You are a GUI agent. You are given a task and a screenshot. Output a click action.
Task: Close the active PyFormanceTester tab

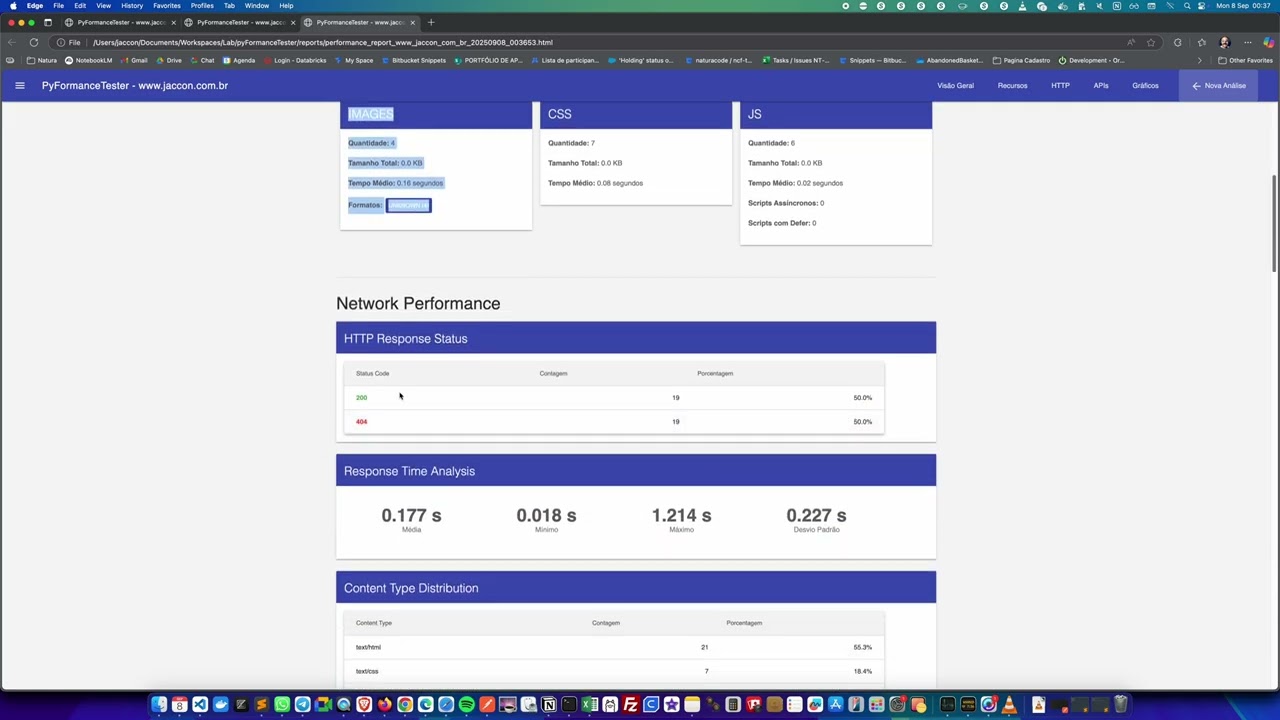pyautogui.click(x=412, y=22)
